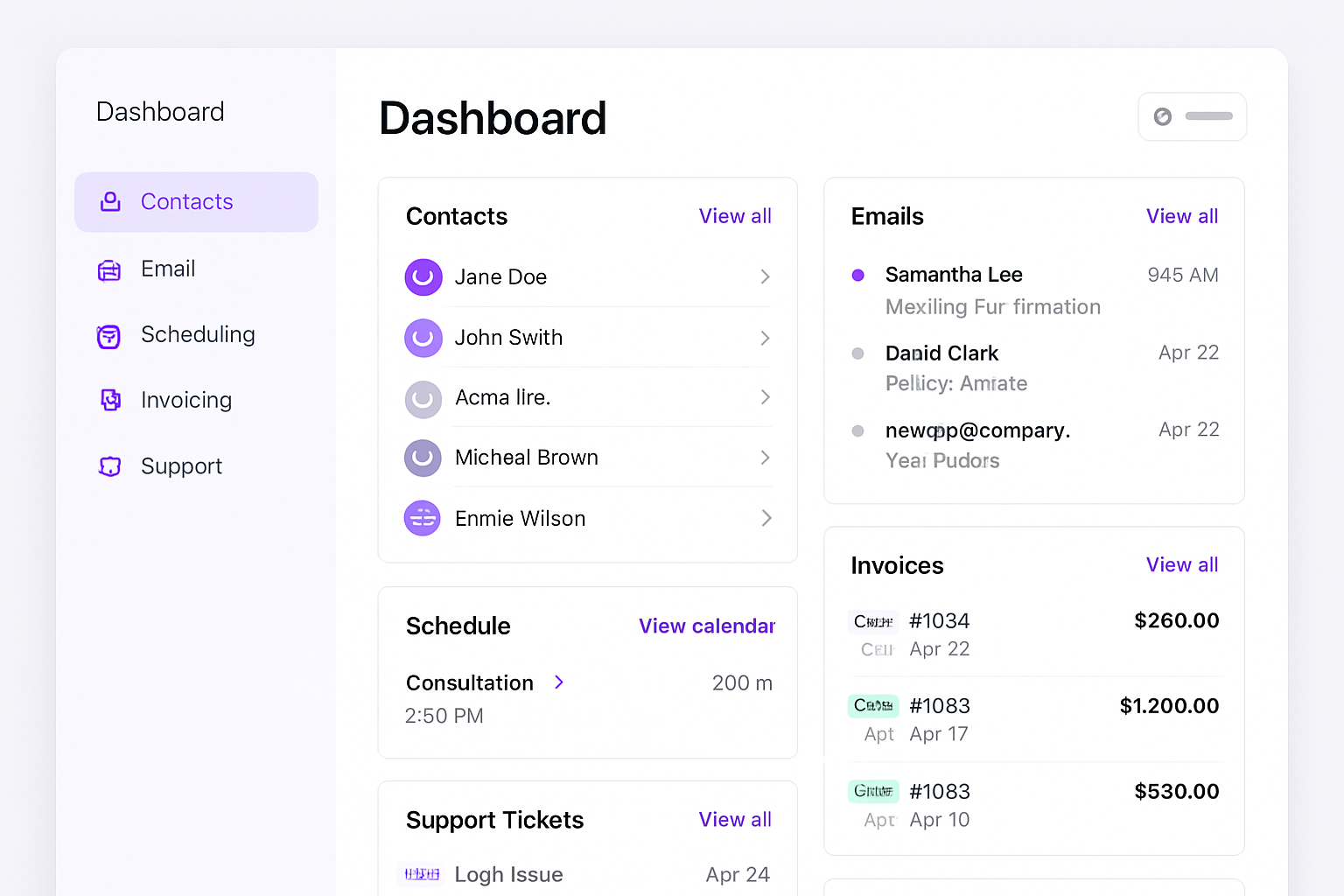Click the 200 m duration in Schedule

pos(742,683)
